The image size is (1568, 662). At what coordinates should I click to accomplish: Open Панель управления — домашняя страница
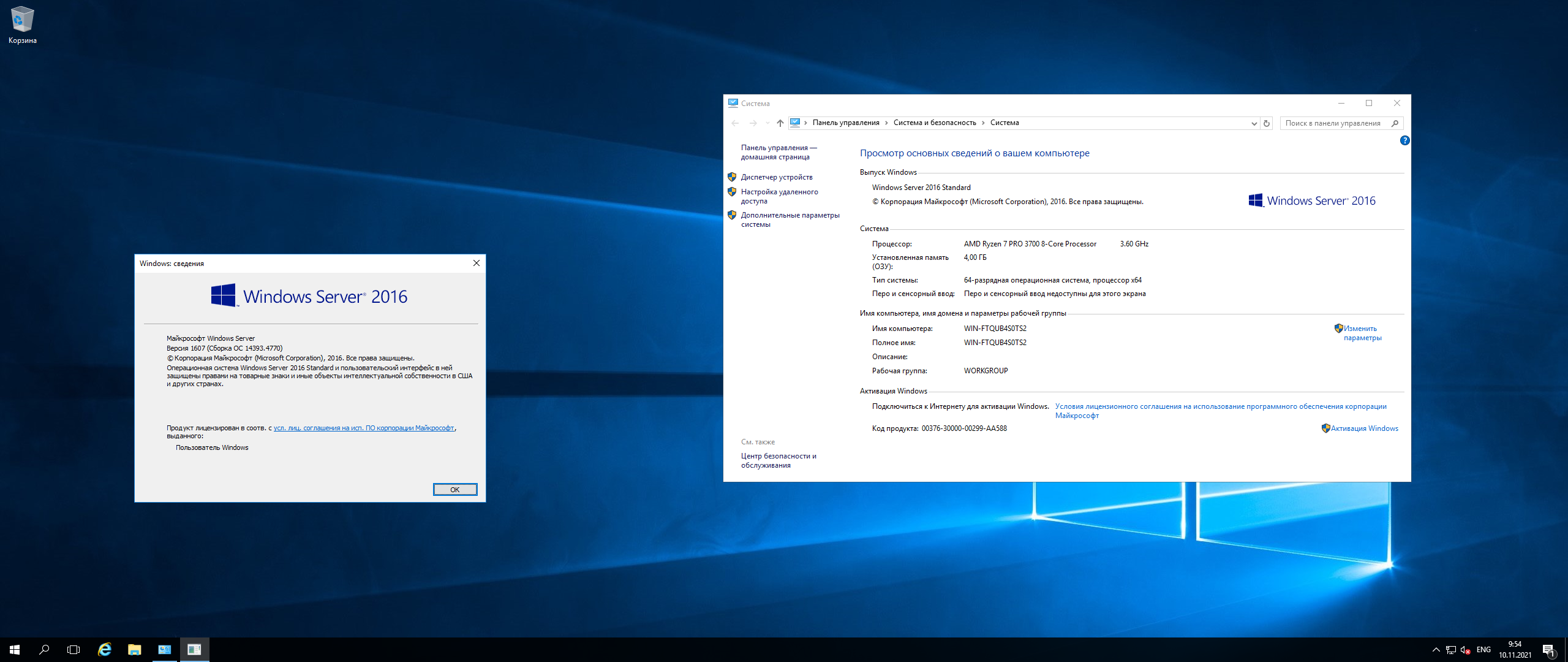coord(779,152)
